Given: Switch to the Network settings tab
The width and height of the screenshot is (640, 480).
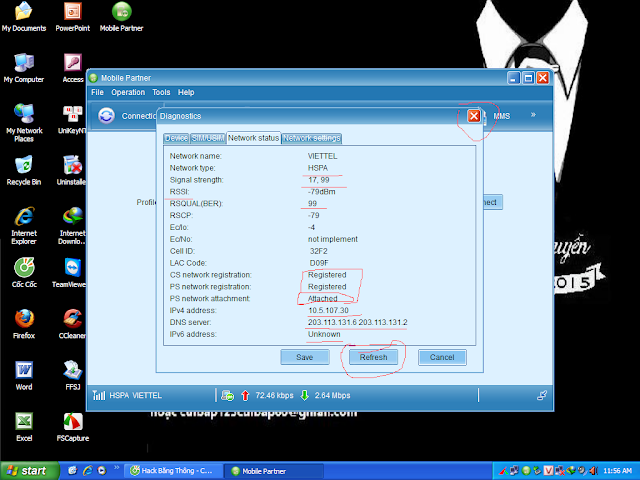Looking at the screenshot, I should tap(312, 138).
